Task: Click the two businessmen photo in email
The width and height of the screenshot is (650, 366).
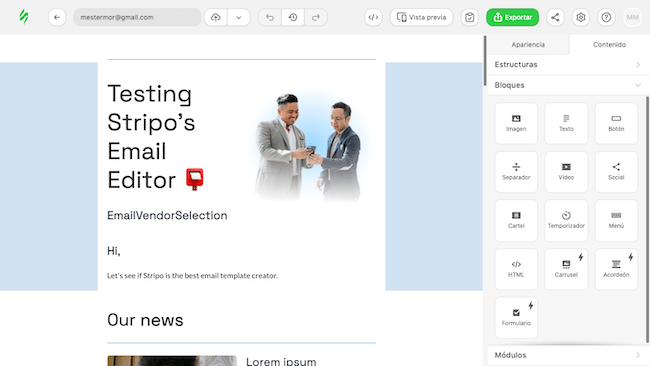Action: (x=308, y=146)
